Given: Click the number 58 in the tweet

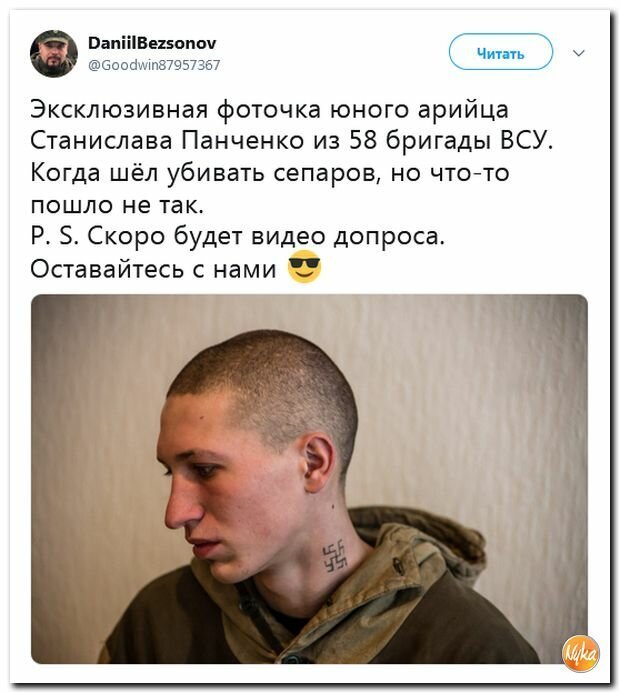Looking at the screenshot, I should coord(363,141).
